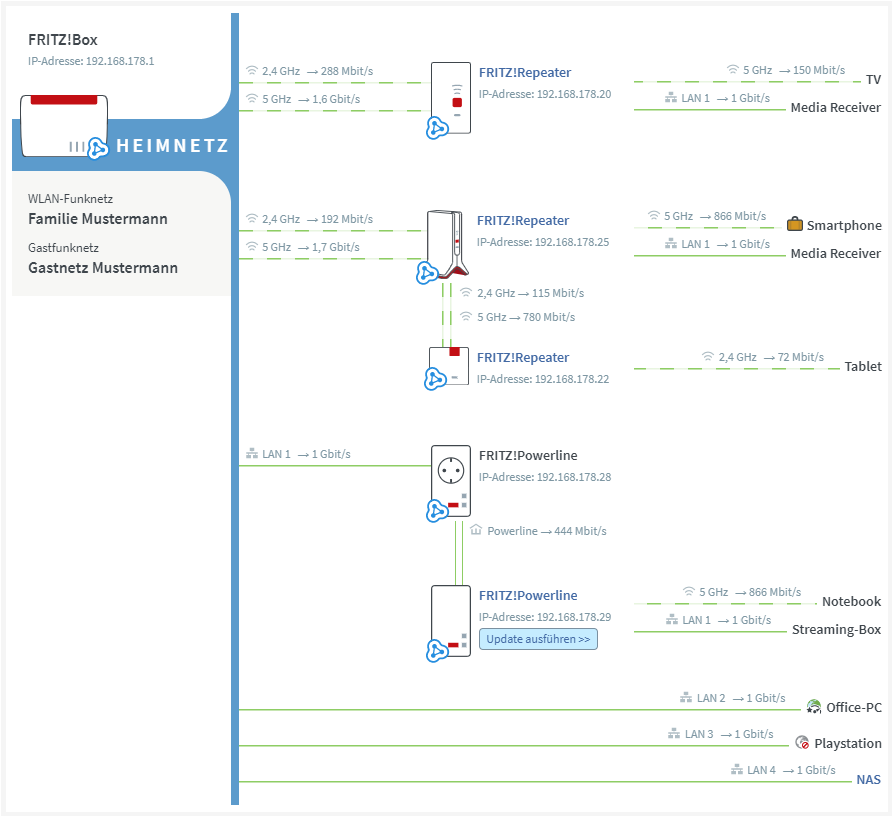Click the LAN icon beside LAN 2 1 Gbit/s
The height and width of the screenshot is (816, 892).
[686, 698]
